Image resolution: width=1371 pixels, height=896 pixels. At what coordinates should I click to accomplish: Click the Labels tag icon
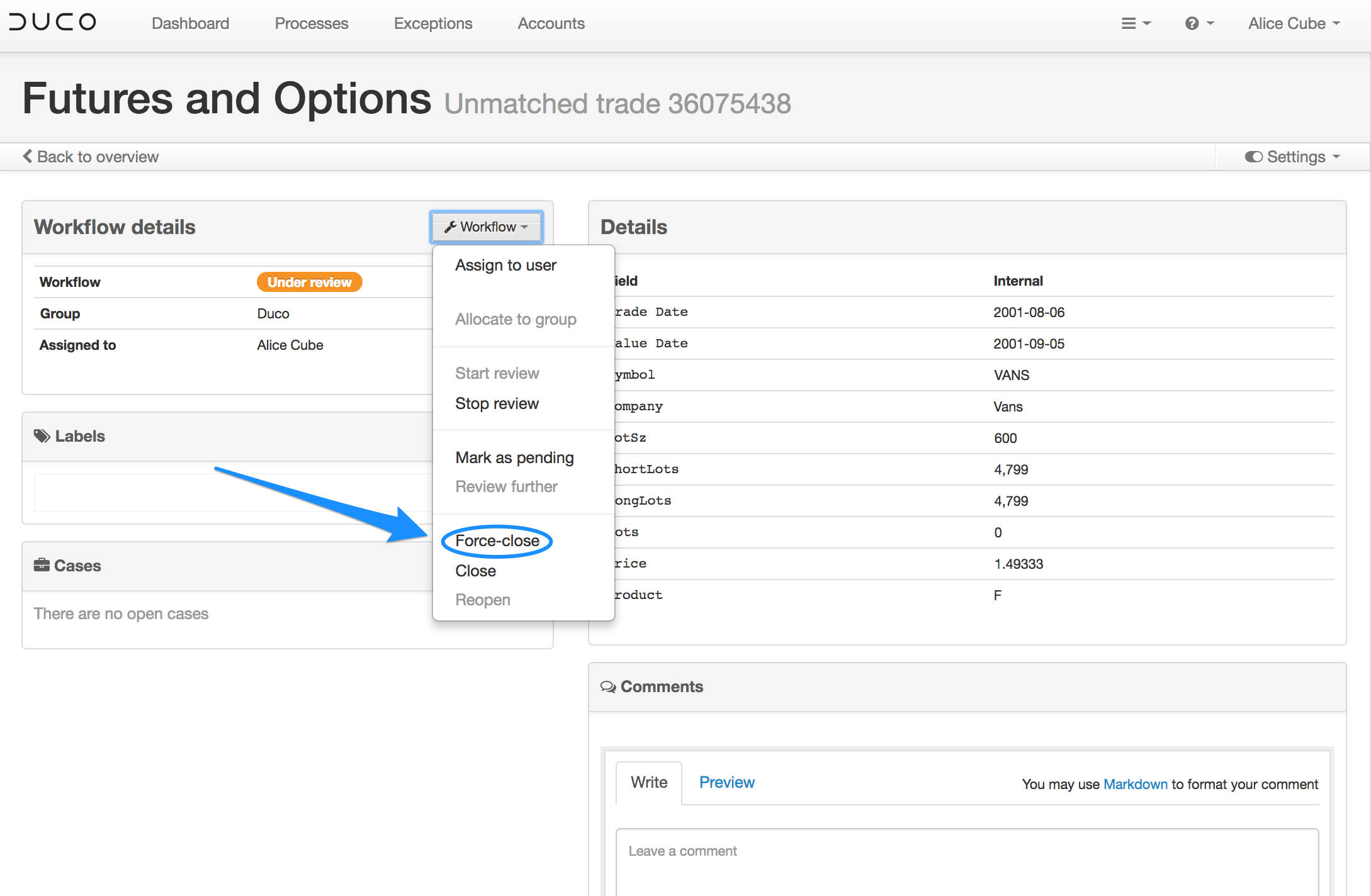[42, 436]
